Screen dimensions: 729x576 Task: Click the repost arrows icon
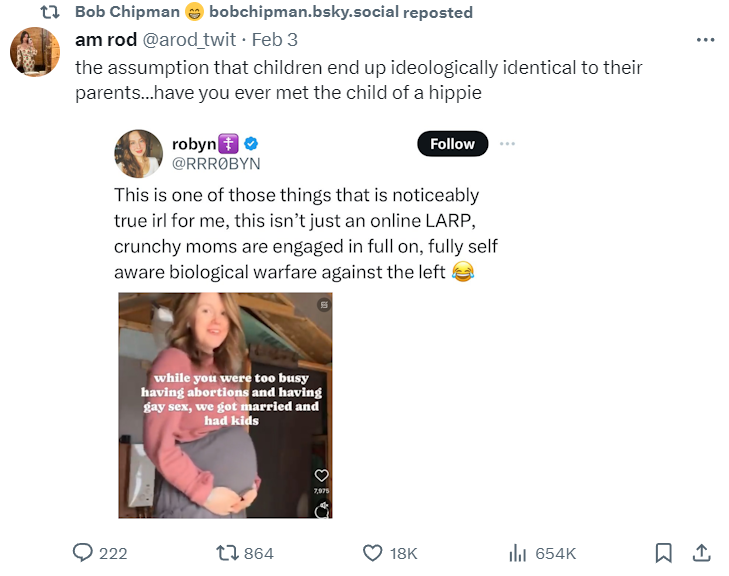click(227, 553)
